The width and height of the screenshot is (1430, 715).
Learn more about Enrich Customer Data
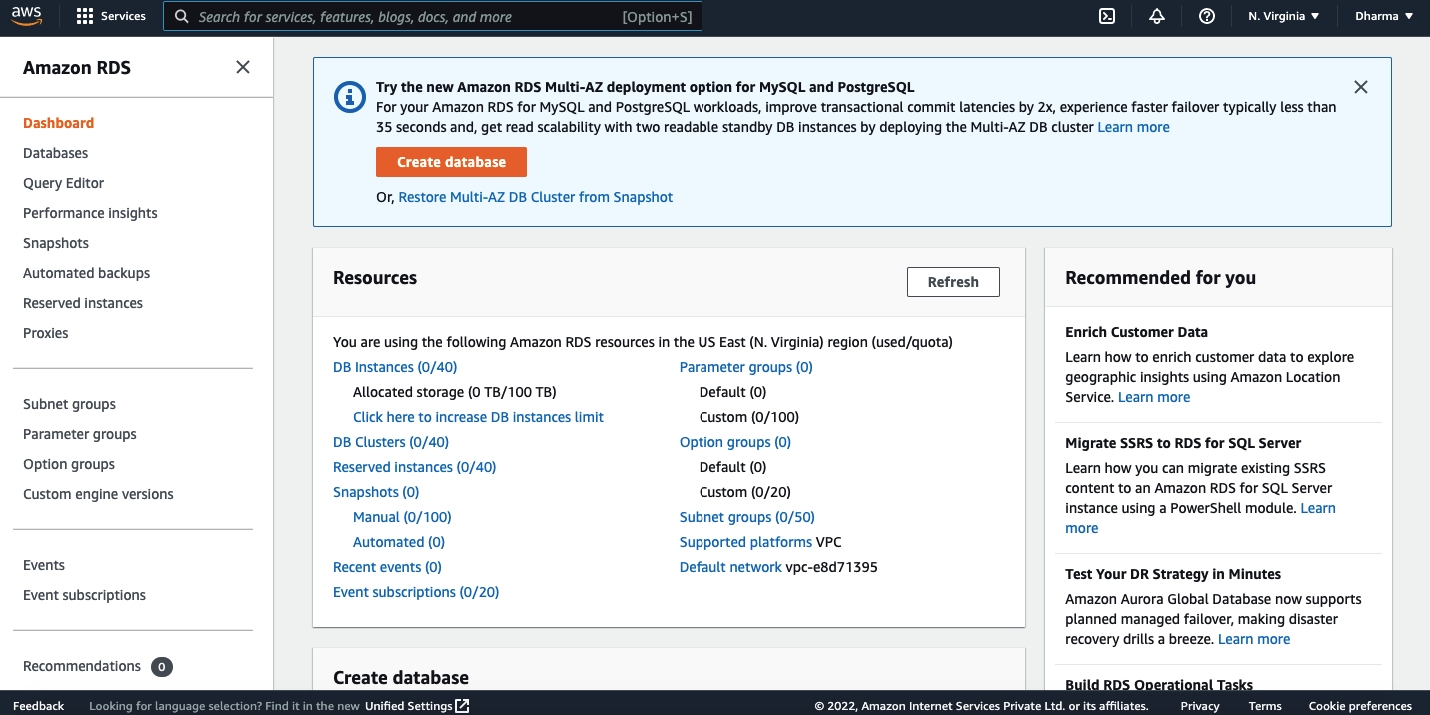point(1154,397)
